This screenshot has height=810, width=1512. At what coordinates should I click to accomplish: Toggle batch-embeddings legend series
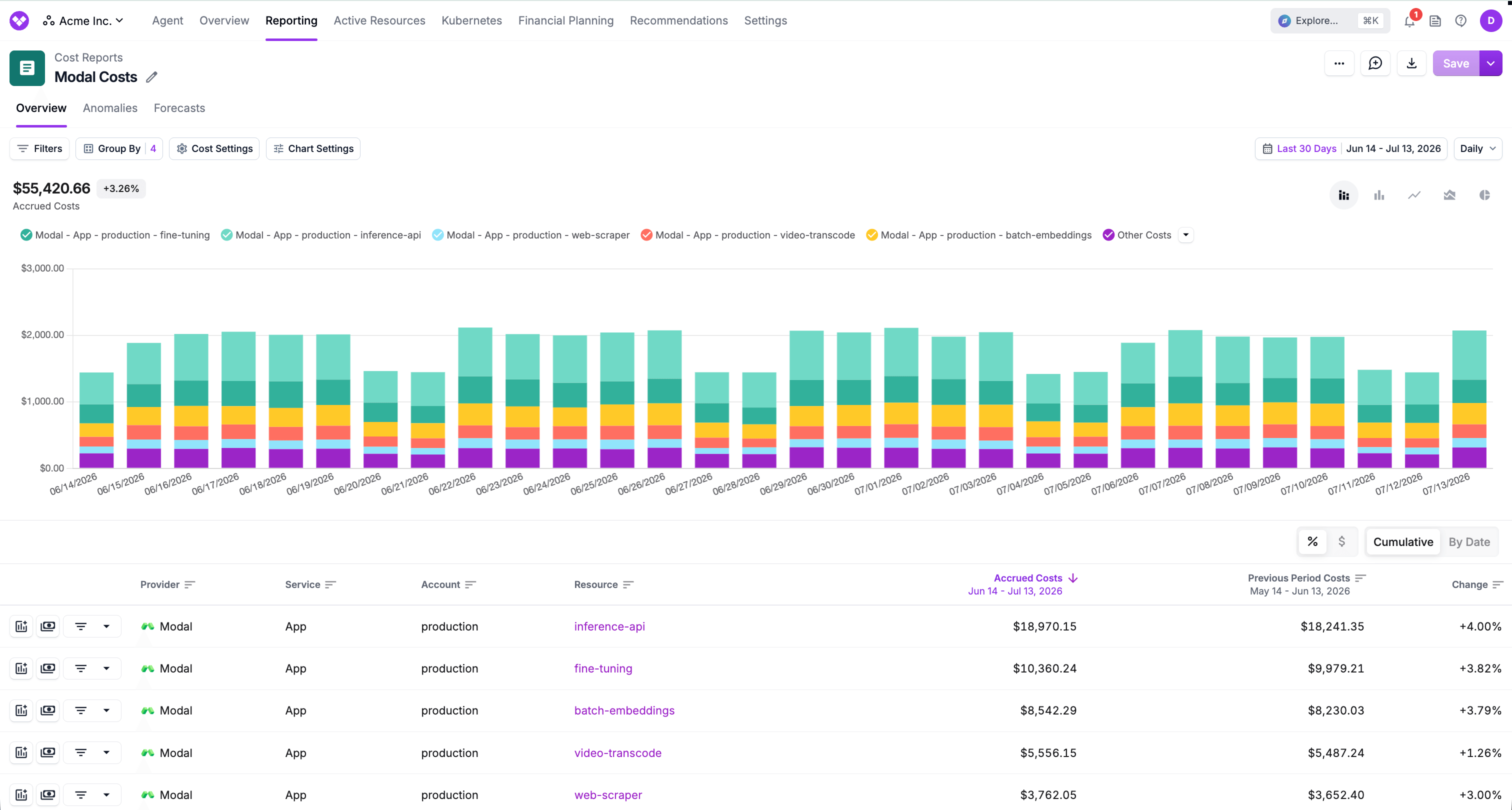coord(979,235)
